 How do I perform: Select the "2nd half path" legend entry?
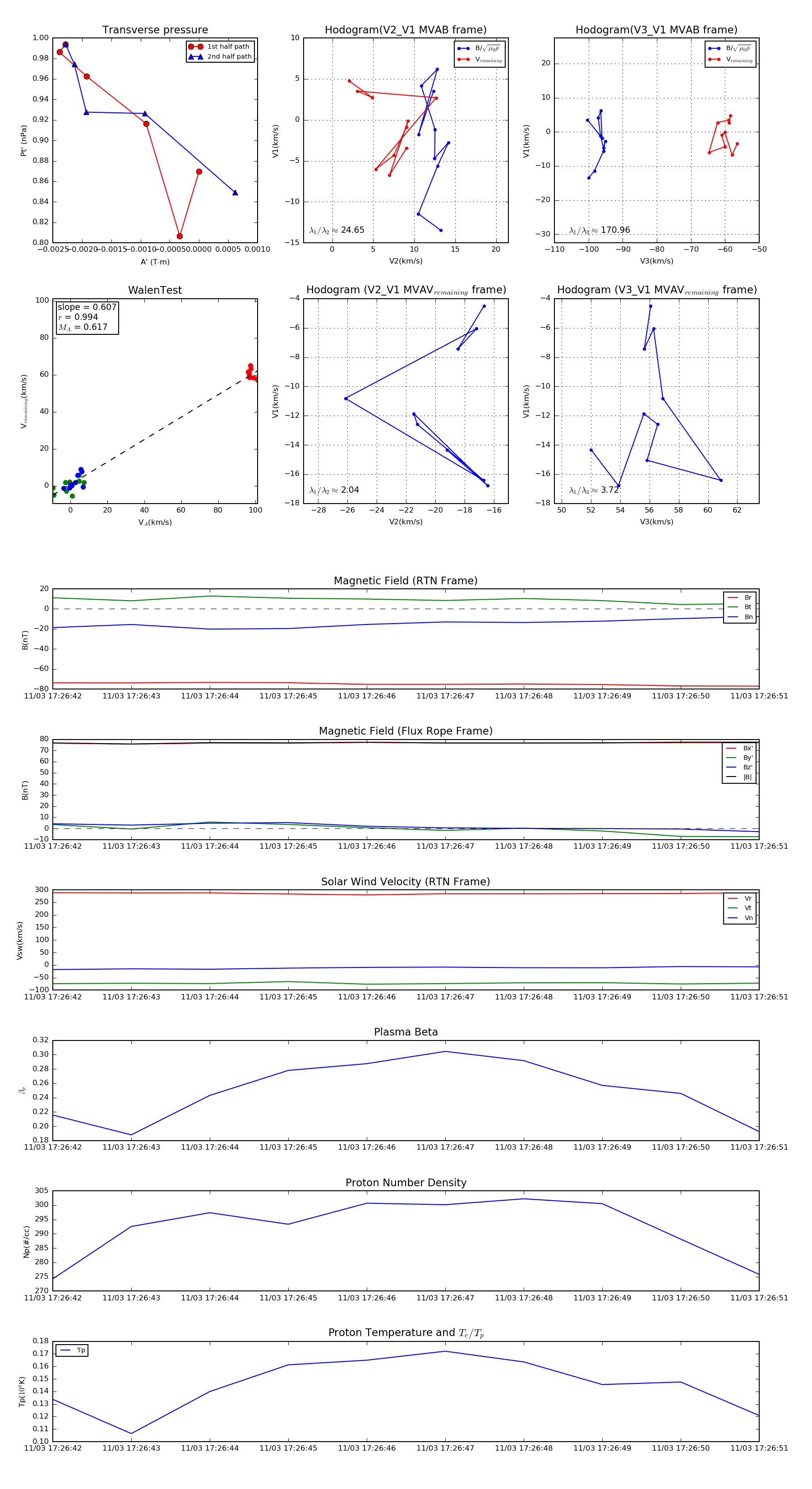tap(221, 57)
